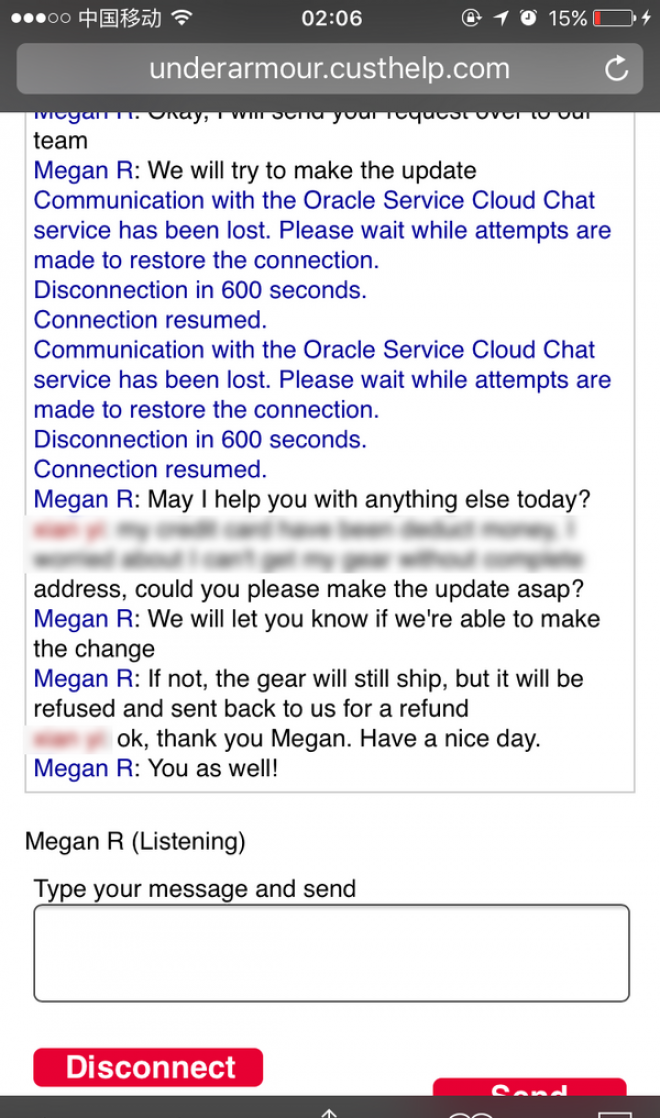Focus the message text box
Viewport: 660px width, 1118px height.
pos(331,953)
